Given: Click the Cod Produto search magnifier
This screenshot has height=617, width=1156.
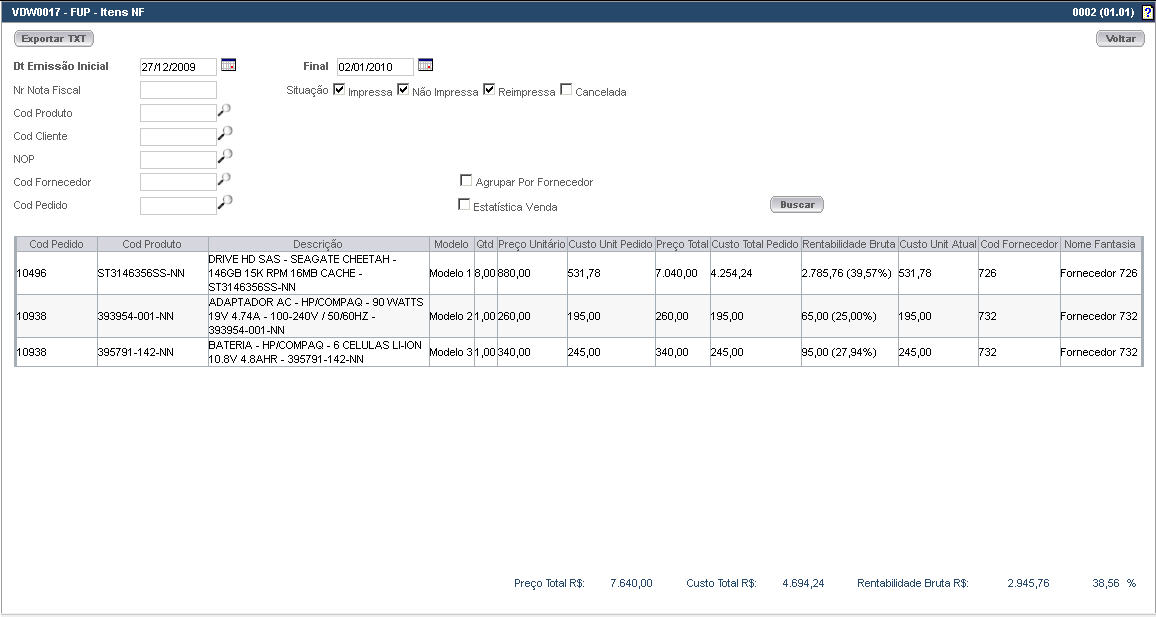Looking at the screenshot, I should (x=225, y=111).
